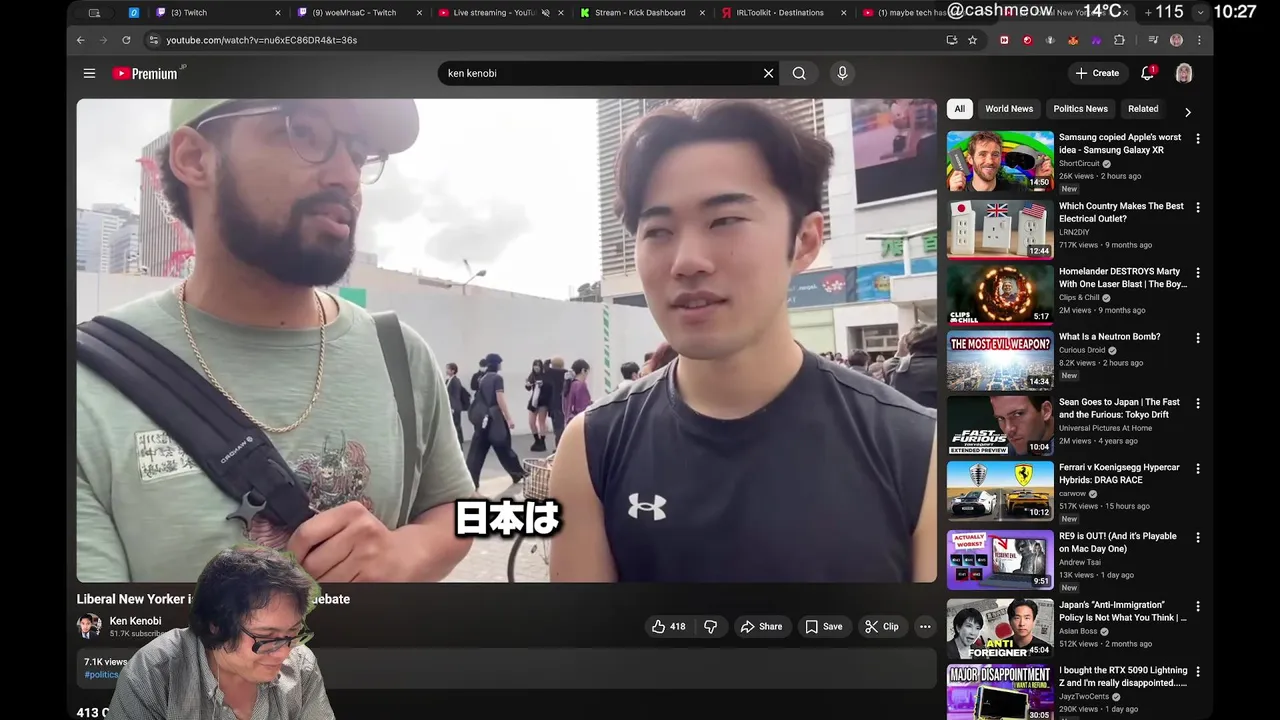1280x720 pixels.
Task: Share this video
Action: (x=761, y=627)
